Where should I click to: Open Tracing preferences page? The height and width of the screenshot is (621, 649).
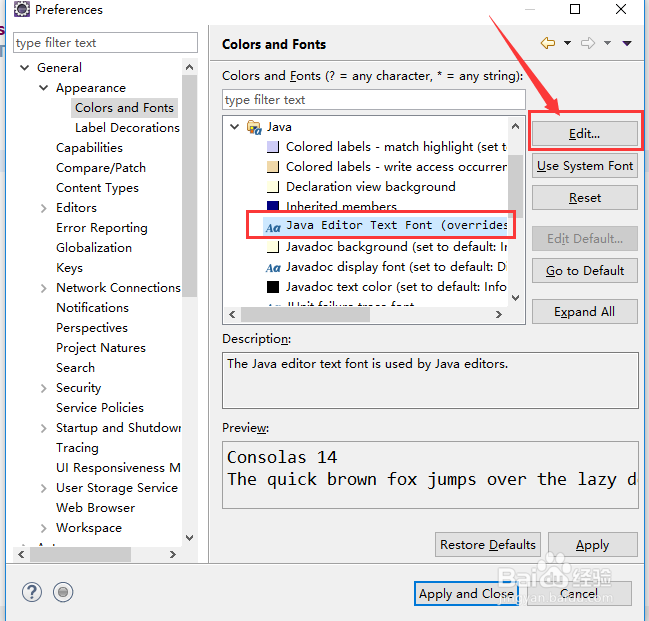[77, 448]
